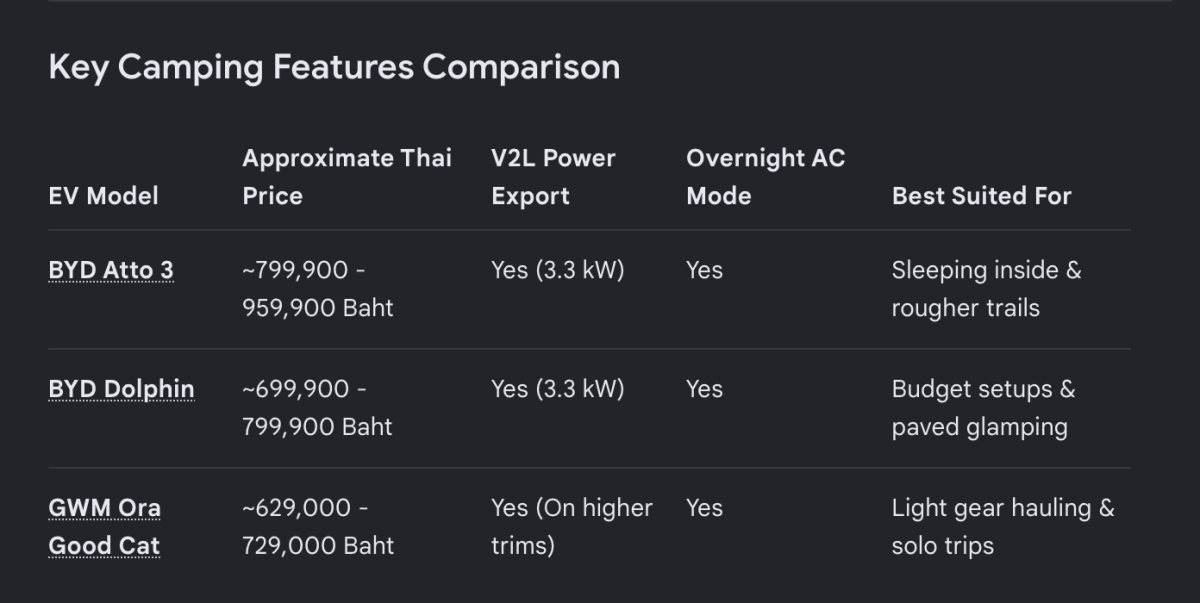Click Light gear hauling & solo trips text
Viewport: 1200px width, 603px height.
1002,526
